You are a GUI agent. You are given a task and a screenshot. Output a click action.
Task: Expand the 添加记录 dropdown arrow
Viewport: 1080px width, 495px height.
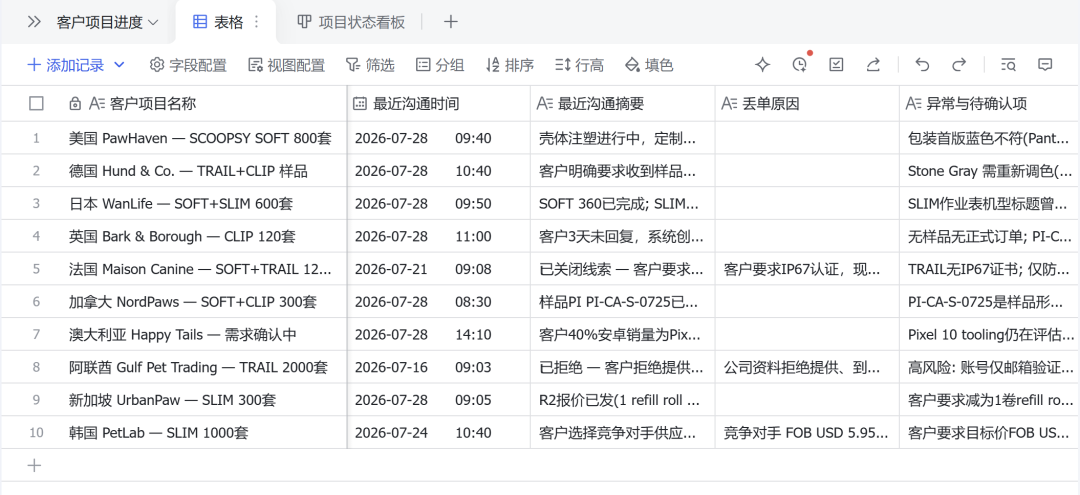coord(119,65)
